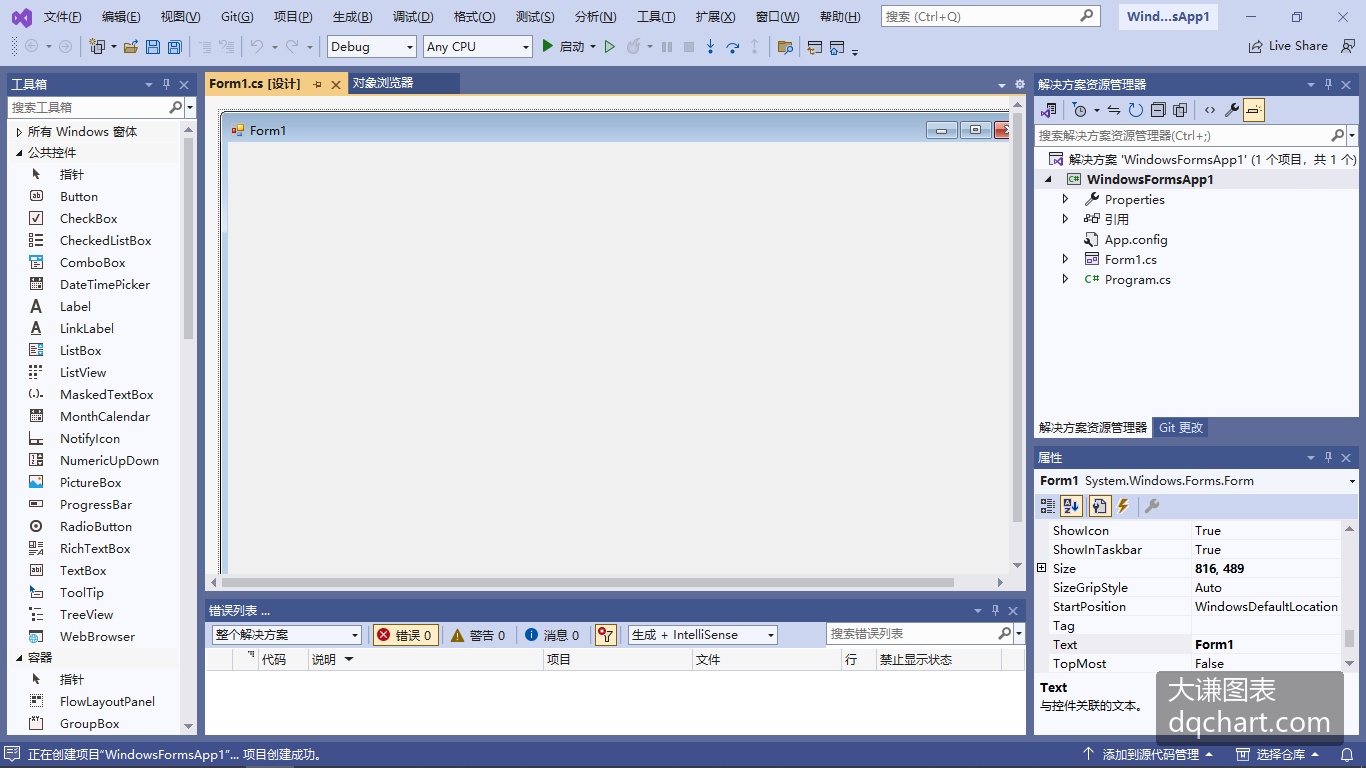Click the designer horizontal scrollbar thumb
The width and height of the screenshot is (1366, 768).
[587, 582]
